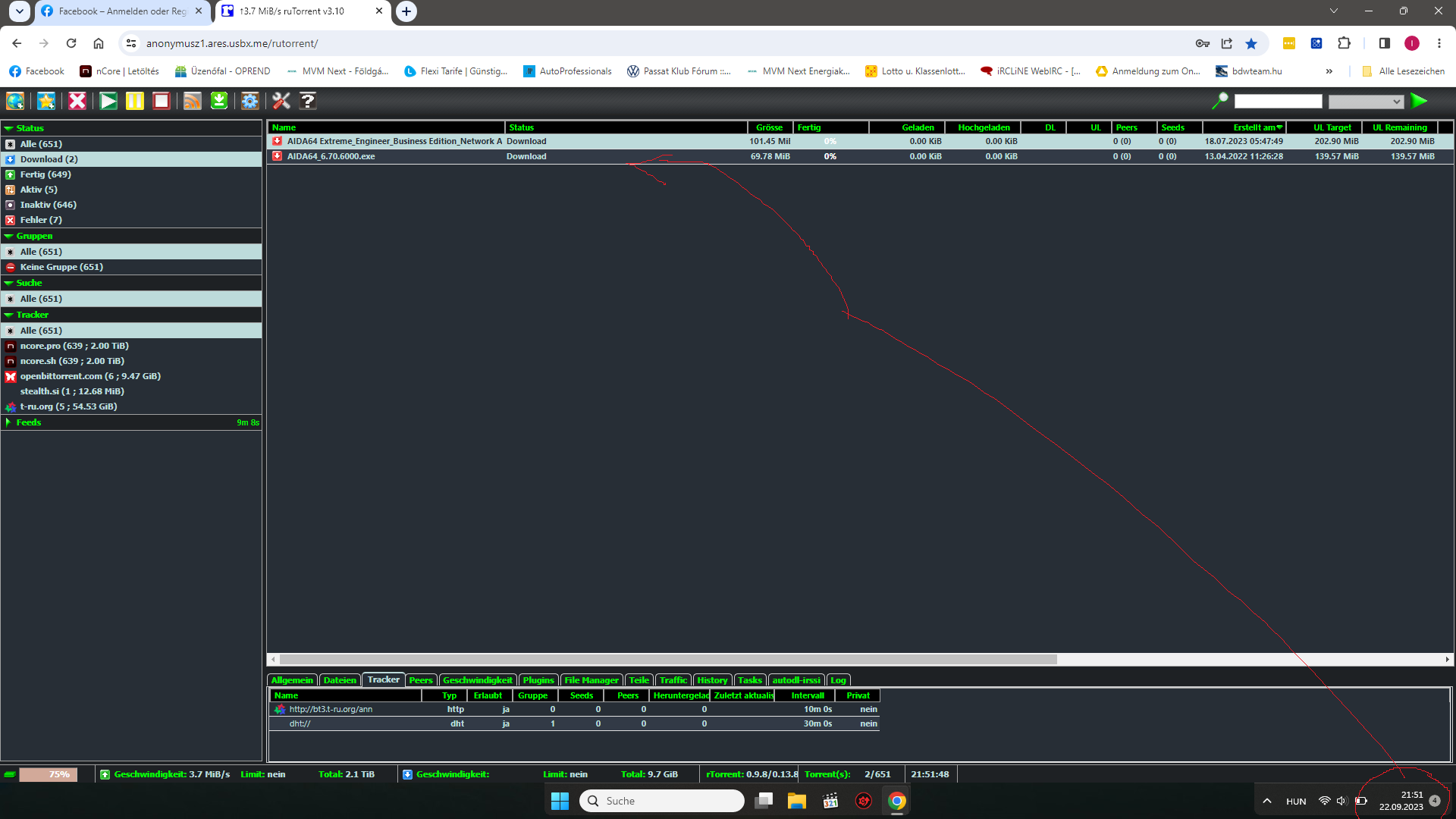Open the Chrome profile avatar
The image size is (1456, 819).
pos(1412,43)
